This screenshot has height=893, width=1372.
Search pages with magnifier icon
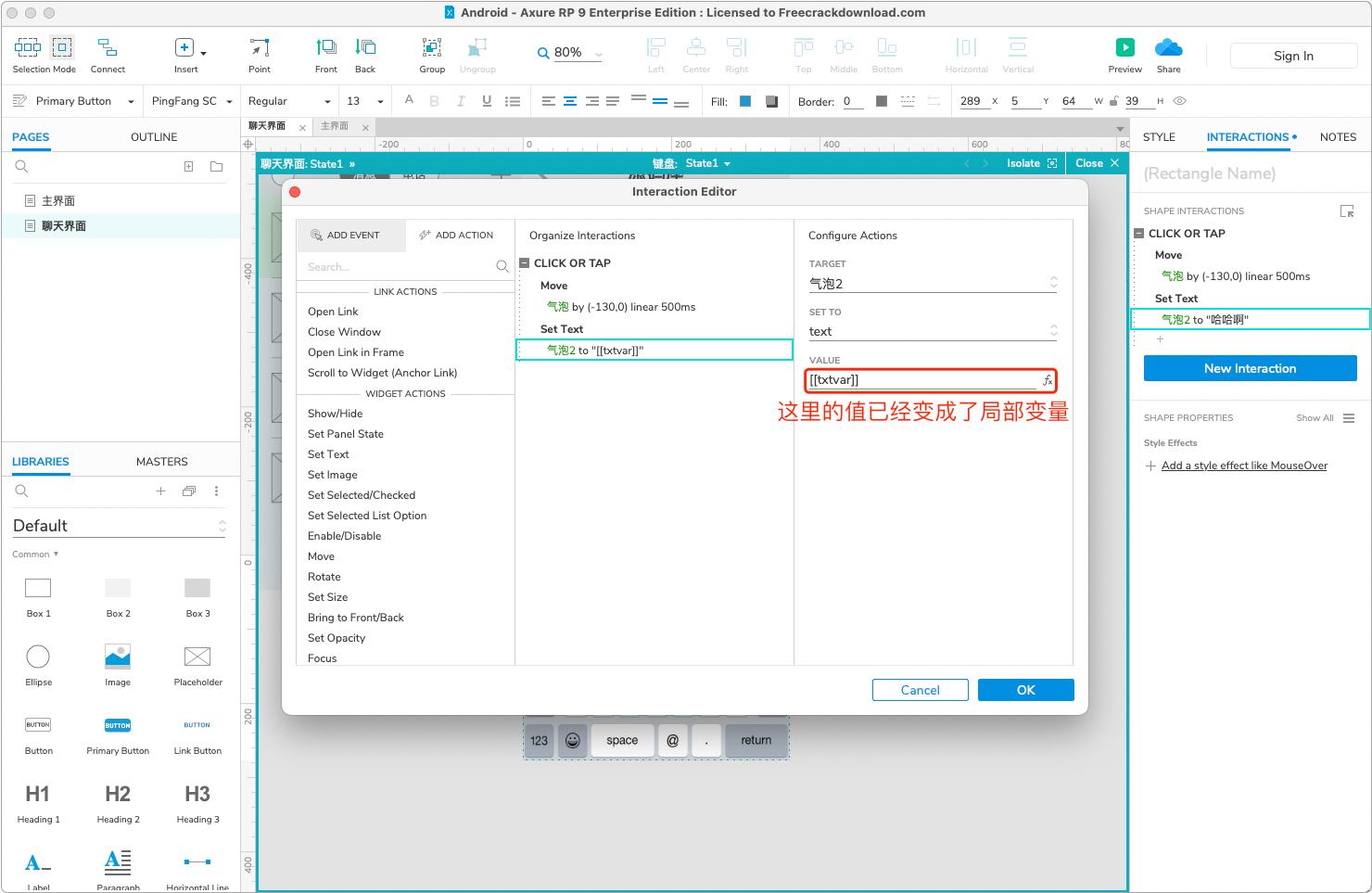tap(21, 167)
